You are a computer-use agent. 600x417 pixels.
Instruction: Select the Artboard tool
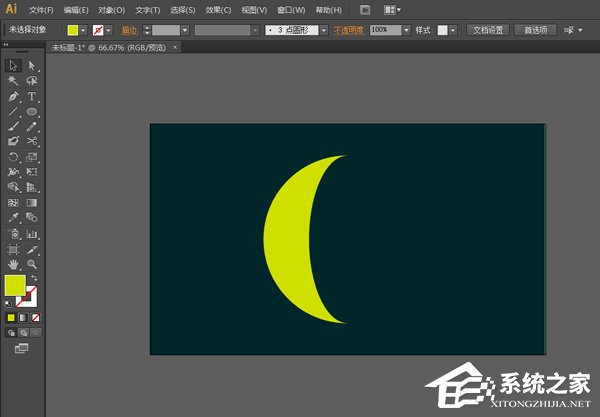tap(13, 249)
